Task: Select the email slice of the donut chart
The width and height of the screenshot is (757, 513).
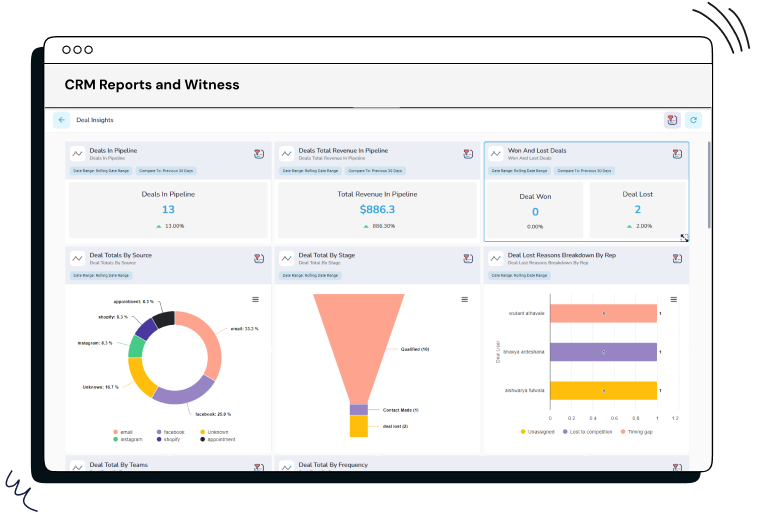Action: coord(209,338)
